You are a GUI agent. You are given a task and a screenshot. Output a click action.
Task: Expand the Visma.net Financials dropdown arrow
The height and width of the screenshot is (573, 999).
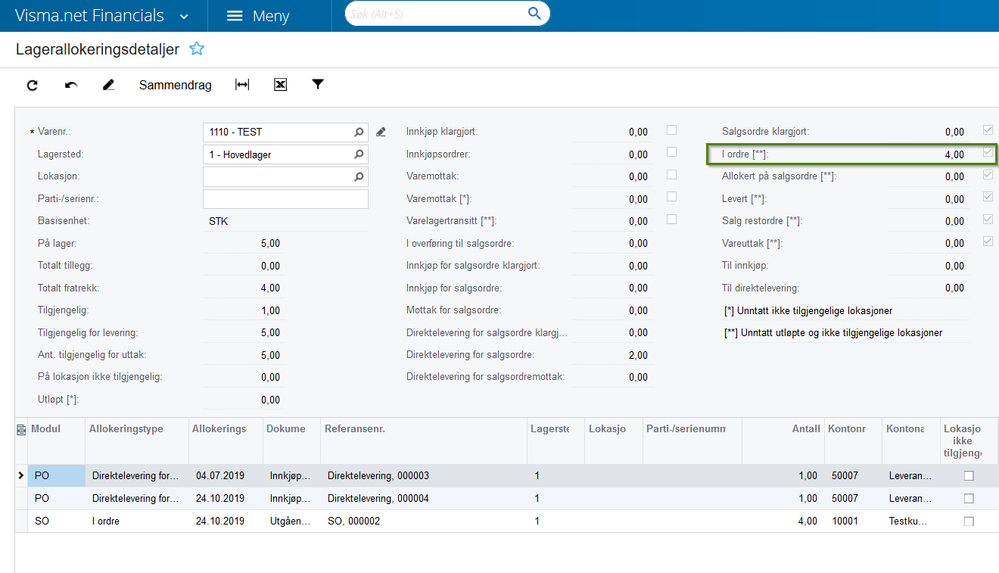pos(184,17)
